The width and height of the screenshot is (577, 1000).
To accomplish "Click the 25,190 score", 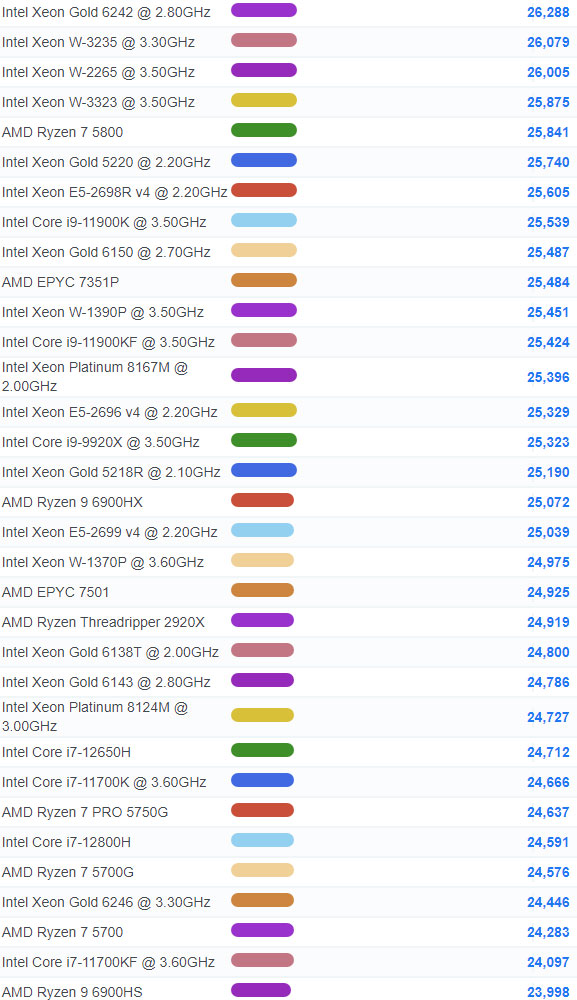I will pyautogui.click(x=548, y=472).
